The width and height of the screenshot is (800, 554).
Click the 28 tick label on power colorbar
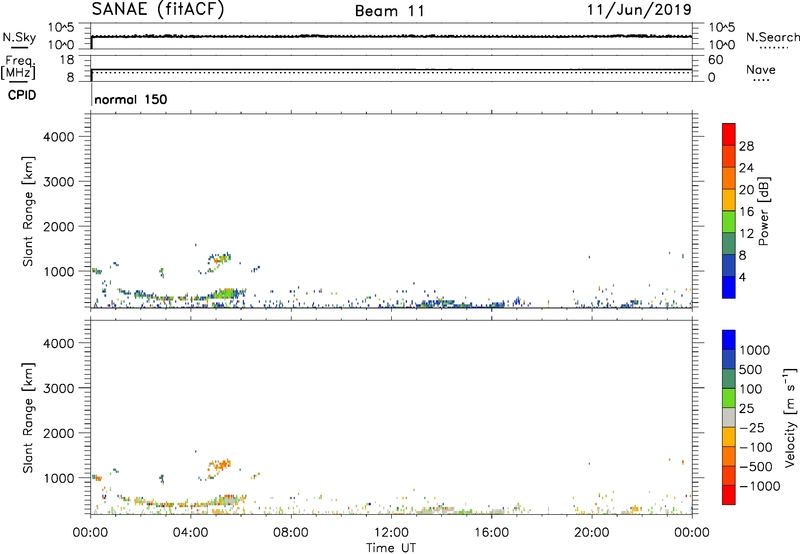click(x=746, y=146)
